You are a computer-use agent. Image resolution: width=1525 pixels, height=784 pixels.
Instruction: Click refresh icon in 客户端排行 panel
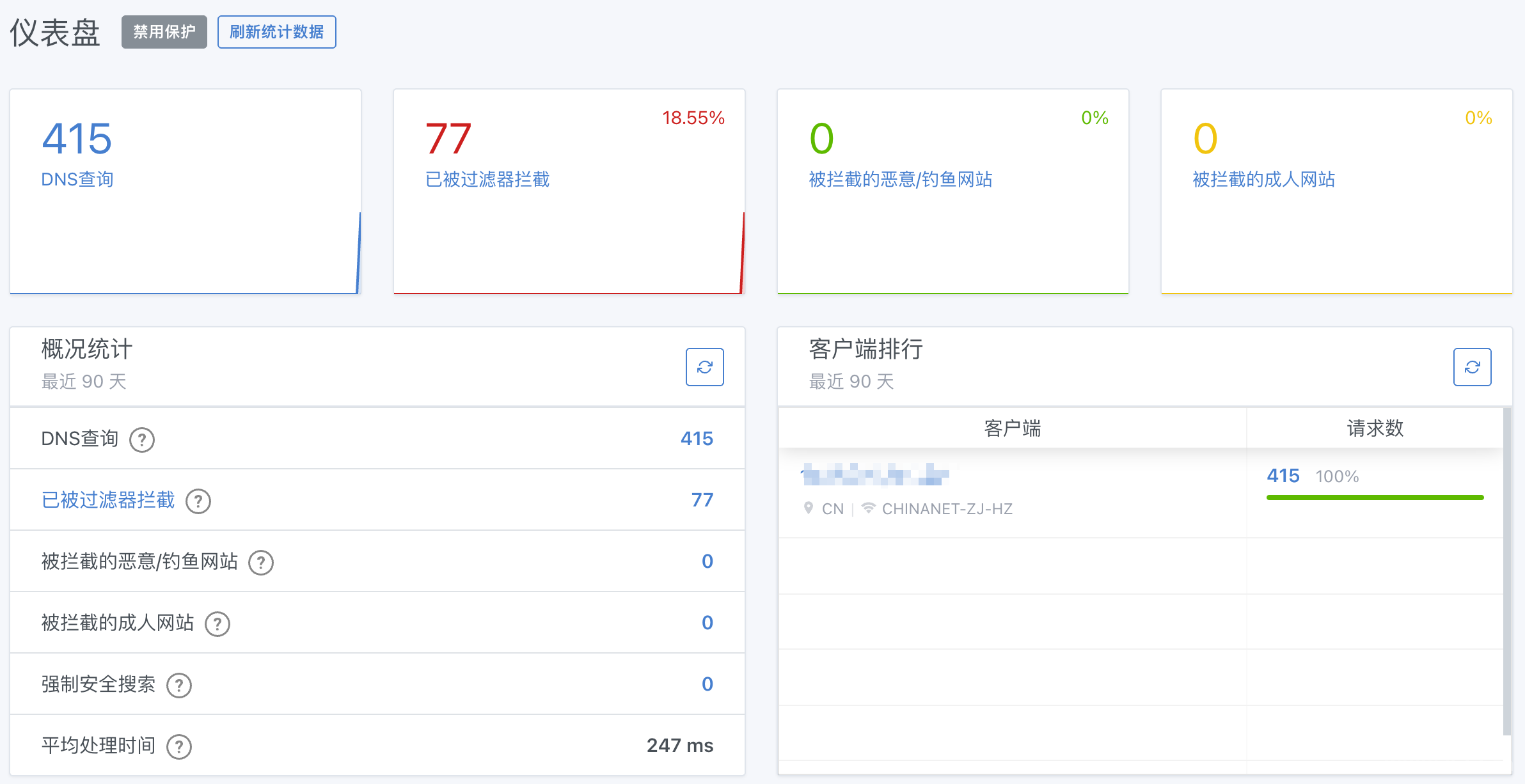click(x=1472, y=367)
